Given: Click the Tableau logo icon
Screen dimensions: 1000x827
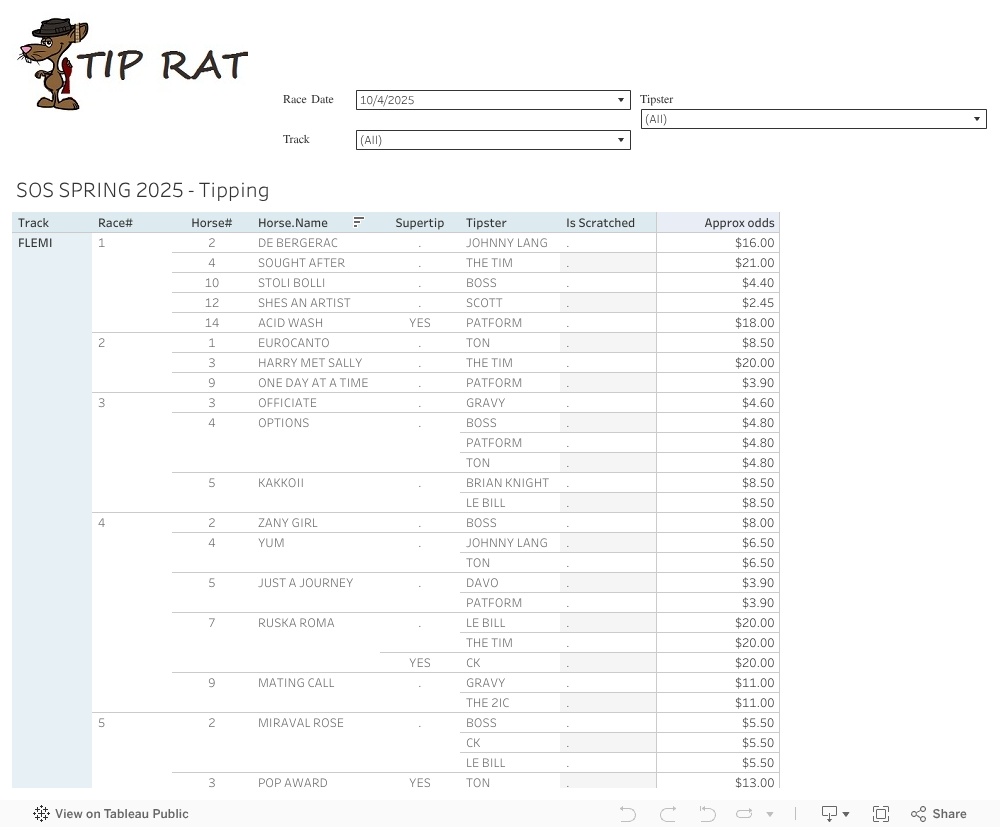Looking at the screenshot, I should coord(41,814).
